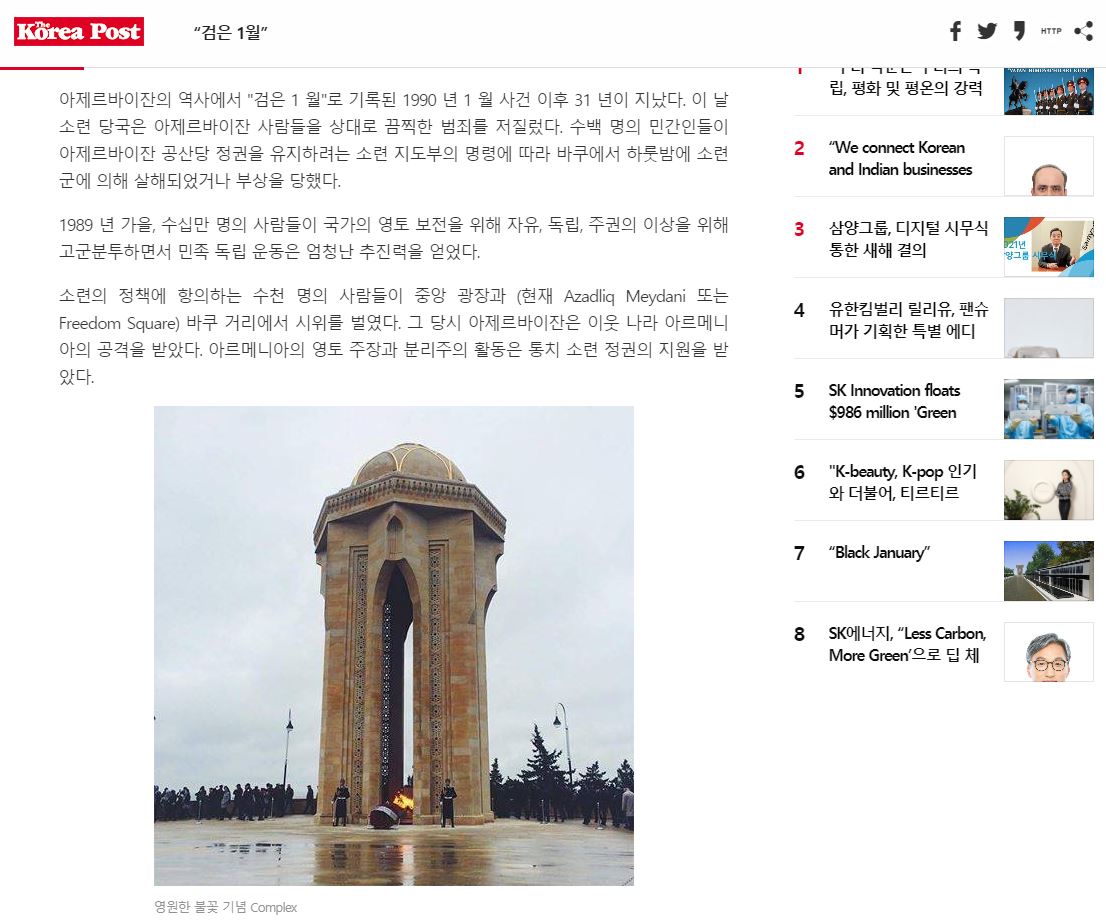Click the K-beauty article thumbnail
The height and width of the screenshot is (924, 1106).
pyautogui.click(x=1049, y=490)
